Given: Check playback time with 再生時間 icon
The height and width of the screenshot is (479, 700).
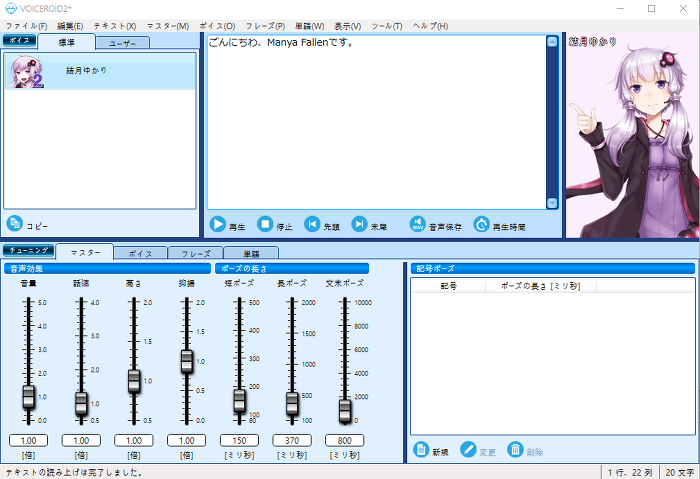Looking at the screenshot, I should 482,224.
